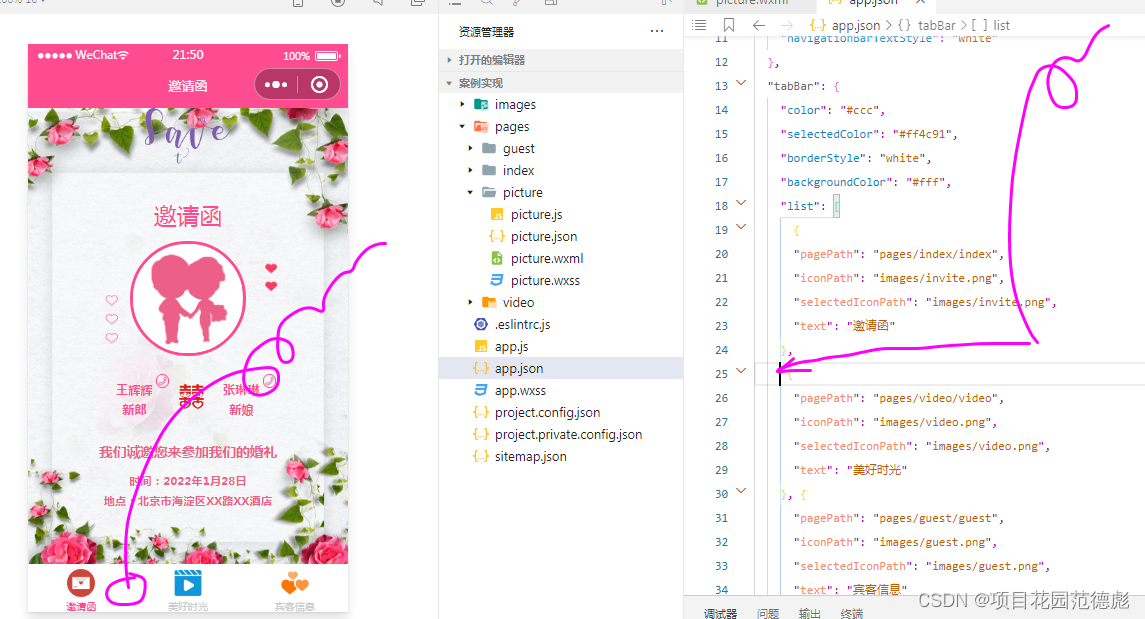The width and height of the screenshot is (1145, 619).
Task: Collapse the picture folder arrow
Action: tap(470, 193)
